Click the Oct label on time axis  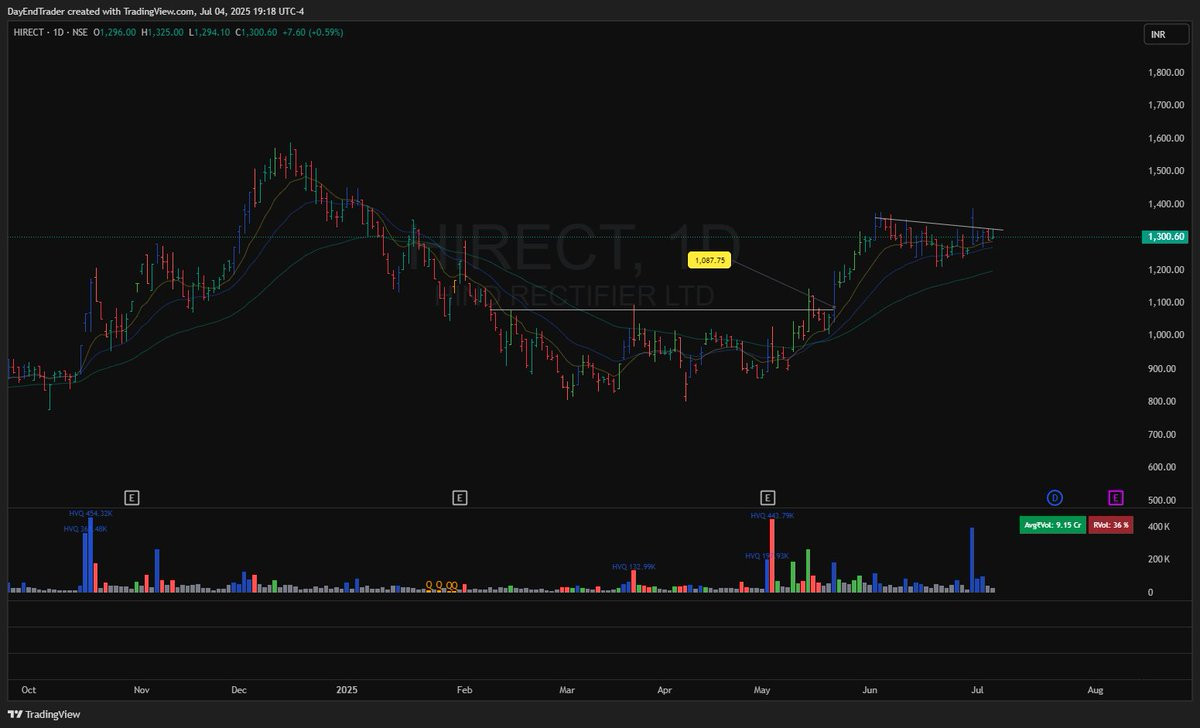(28, 690)
